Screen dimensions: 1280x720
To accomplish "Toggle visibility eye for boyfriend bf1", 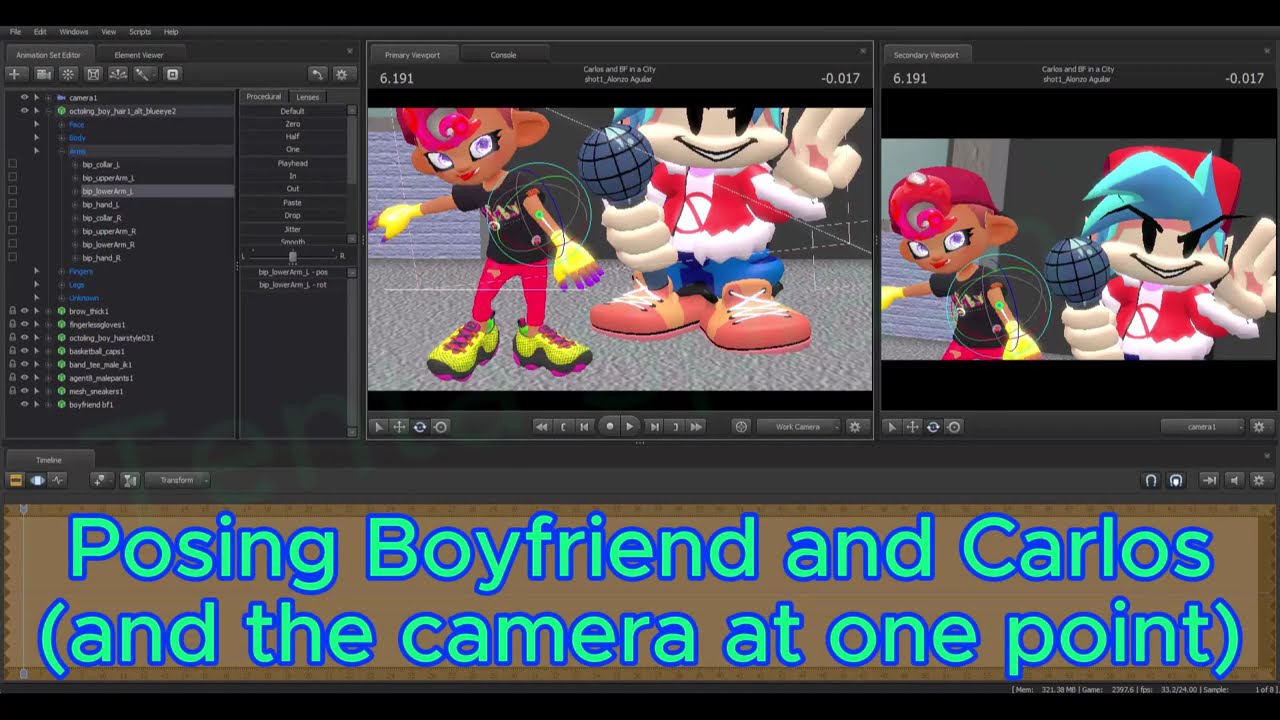I will (x=24, y=405).
